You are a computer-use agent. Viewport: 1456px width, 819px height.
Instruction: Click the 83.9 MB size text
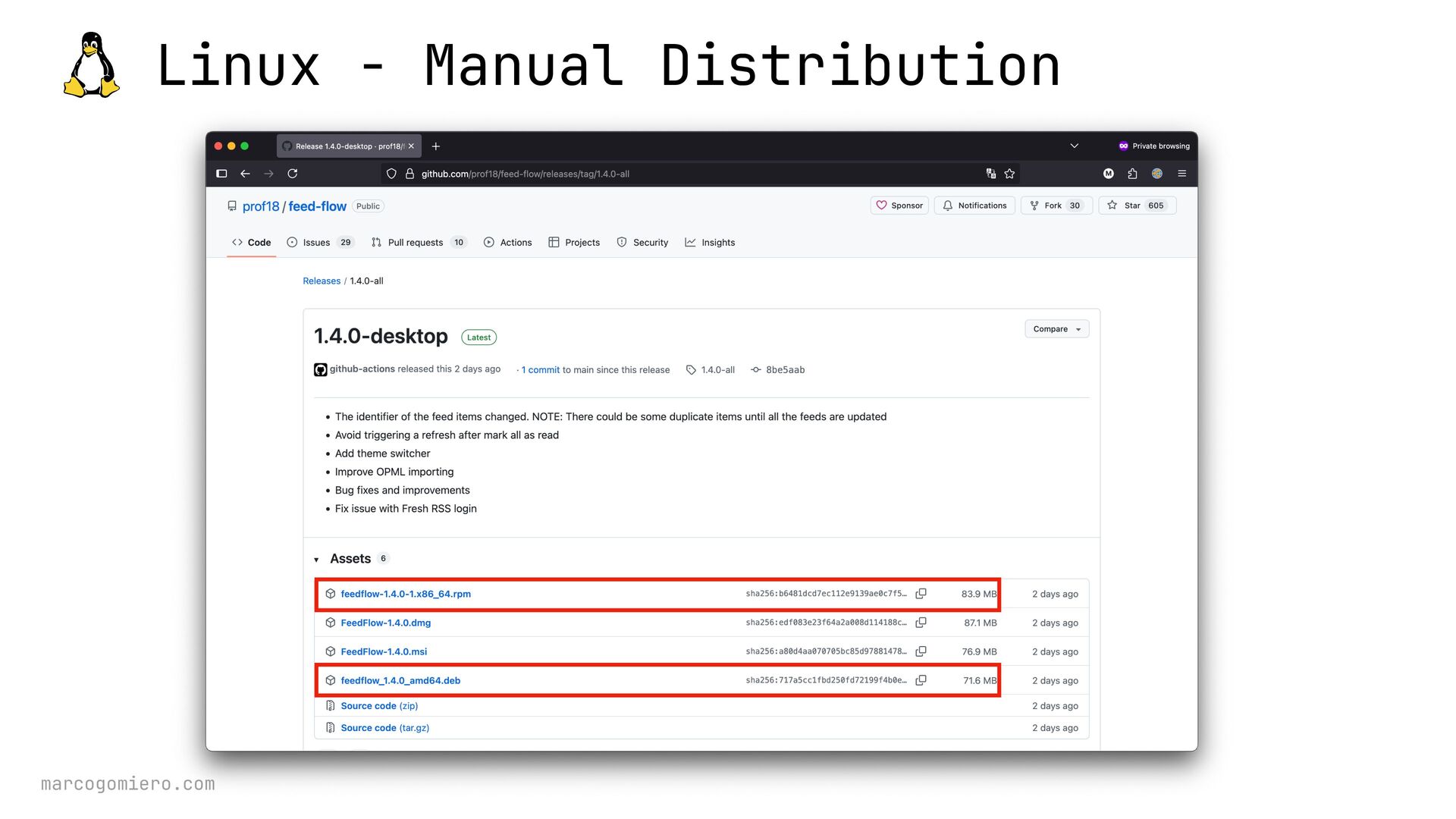(x=979, y=594)
